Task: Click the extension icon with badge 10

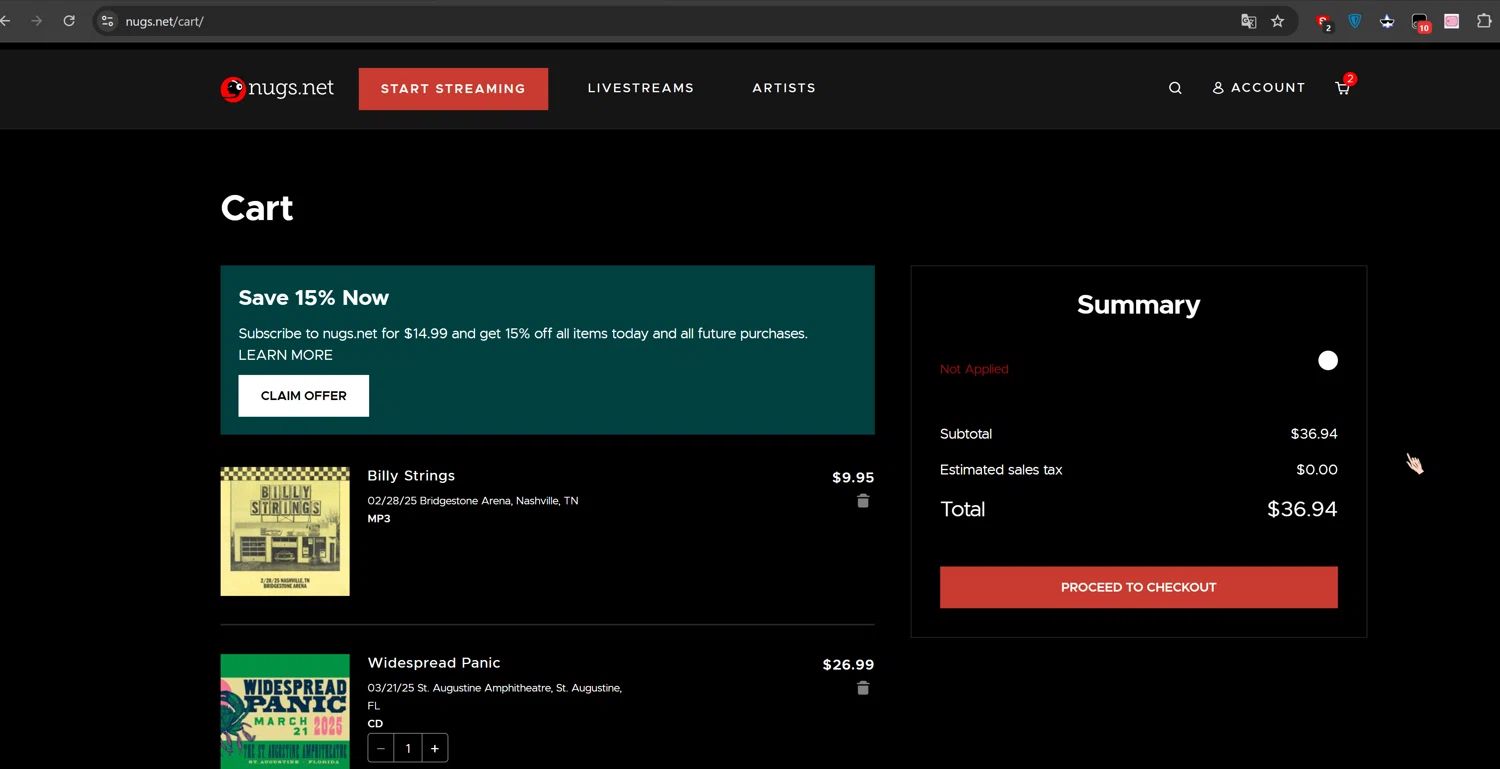Action: click(x=1420, y=22)
